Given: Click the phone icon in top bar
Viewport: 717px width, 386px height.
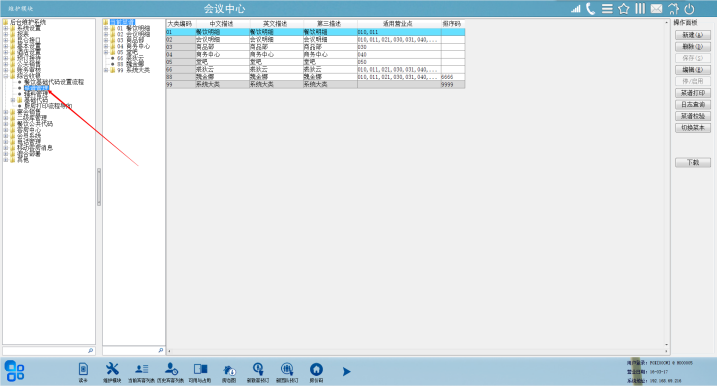Looking at the screenshot, I should click(590, 9).
